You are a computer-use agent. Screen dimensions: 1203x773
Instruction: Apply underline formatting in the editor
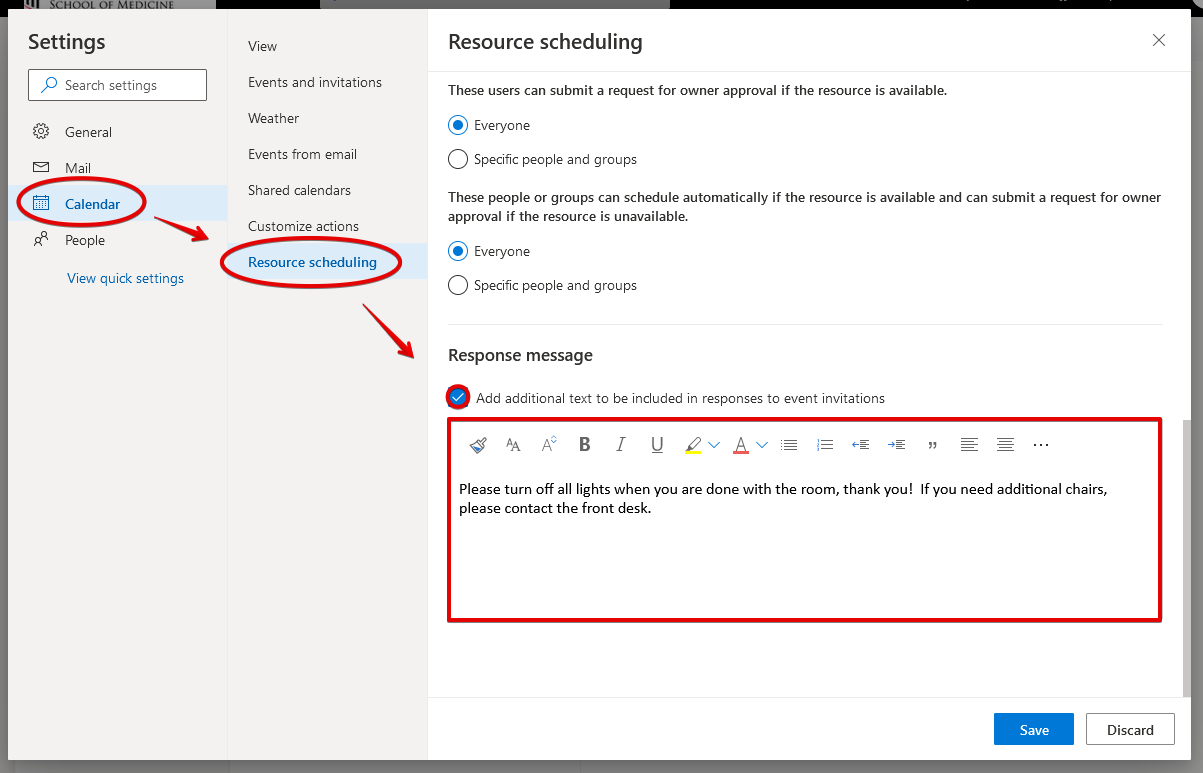657,445
